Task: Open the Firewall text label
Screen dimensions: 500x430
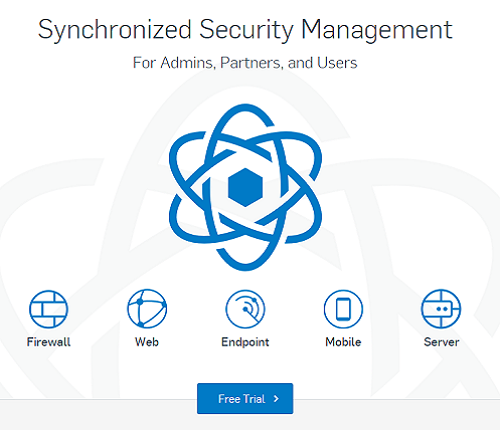Action: point(49,342)
